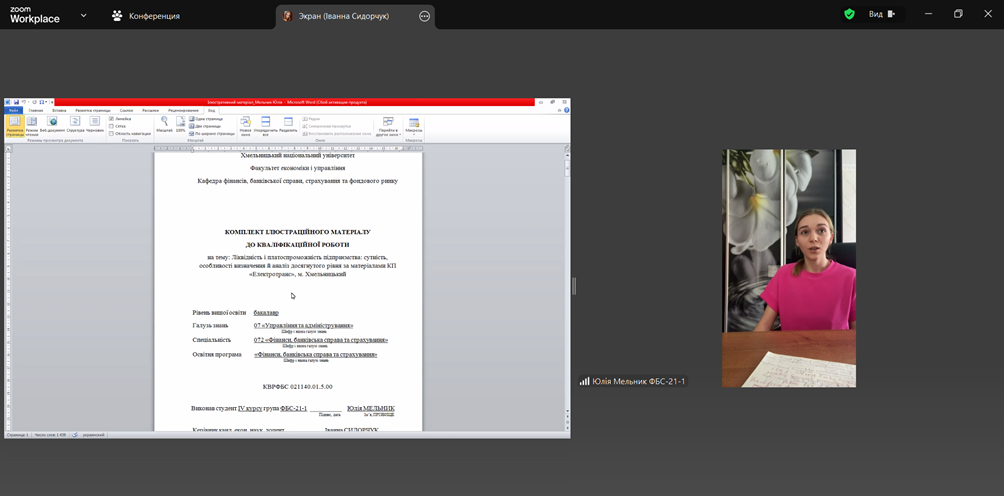Open Zoom Workplace dropdown arrow
The image size is (1004, 496).
83,15
